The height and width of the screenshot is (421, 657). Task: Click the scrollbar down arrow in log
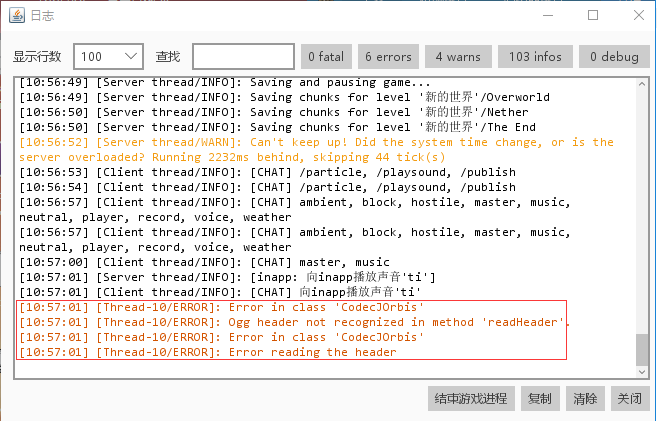pyautogui.click(x=642, y=372)
